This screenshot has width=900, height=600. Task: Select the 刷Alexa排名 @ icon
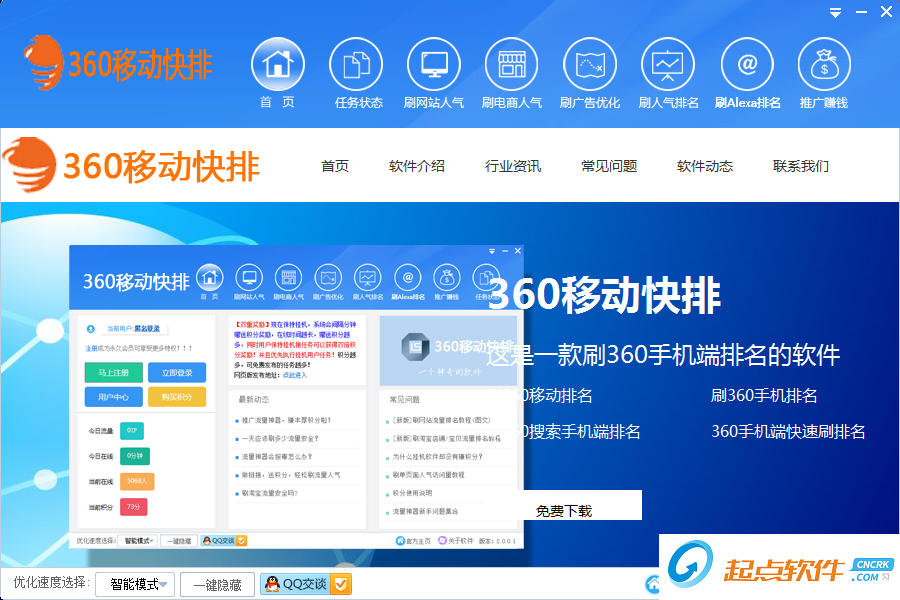pyautogui.click(x=747, y=64)
